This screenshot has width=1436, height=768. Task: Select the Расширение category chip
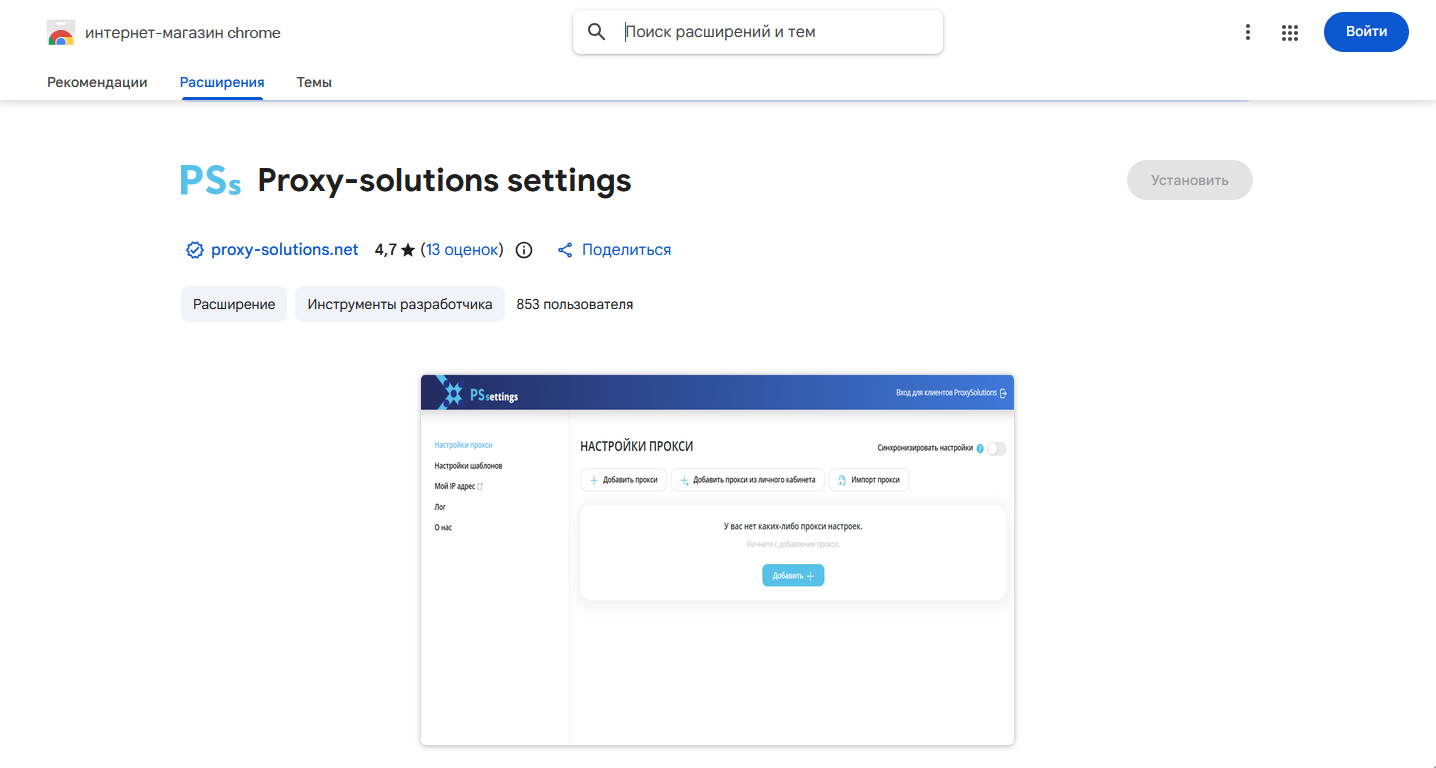pyautogui.click(x=234, y=304)
